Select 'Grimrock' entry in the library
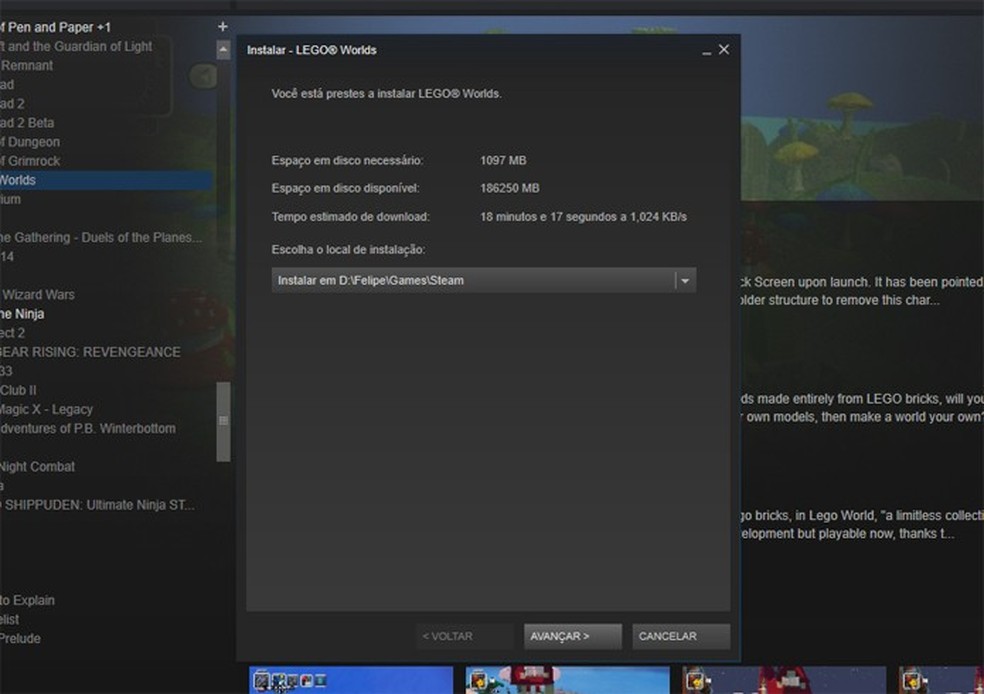This screenshot has width=984, height=694. 30,161
